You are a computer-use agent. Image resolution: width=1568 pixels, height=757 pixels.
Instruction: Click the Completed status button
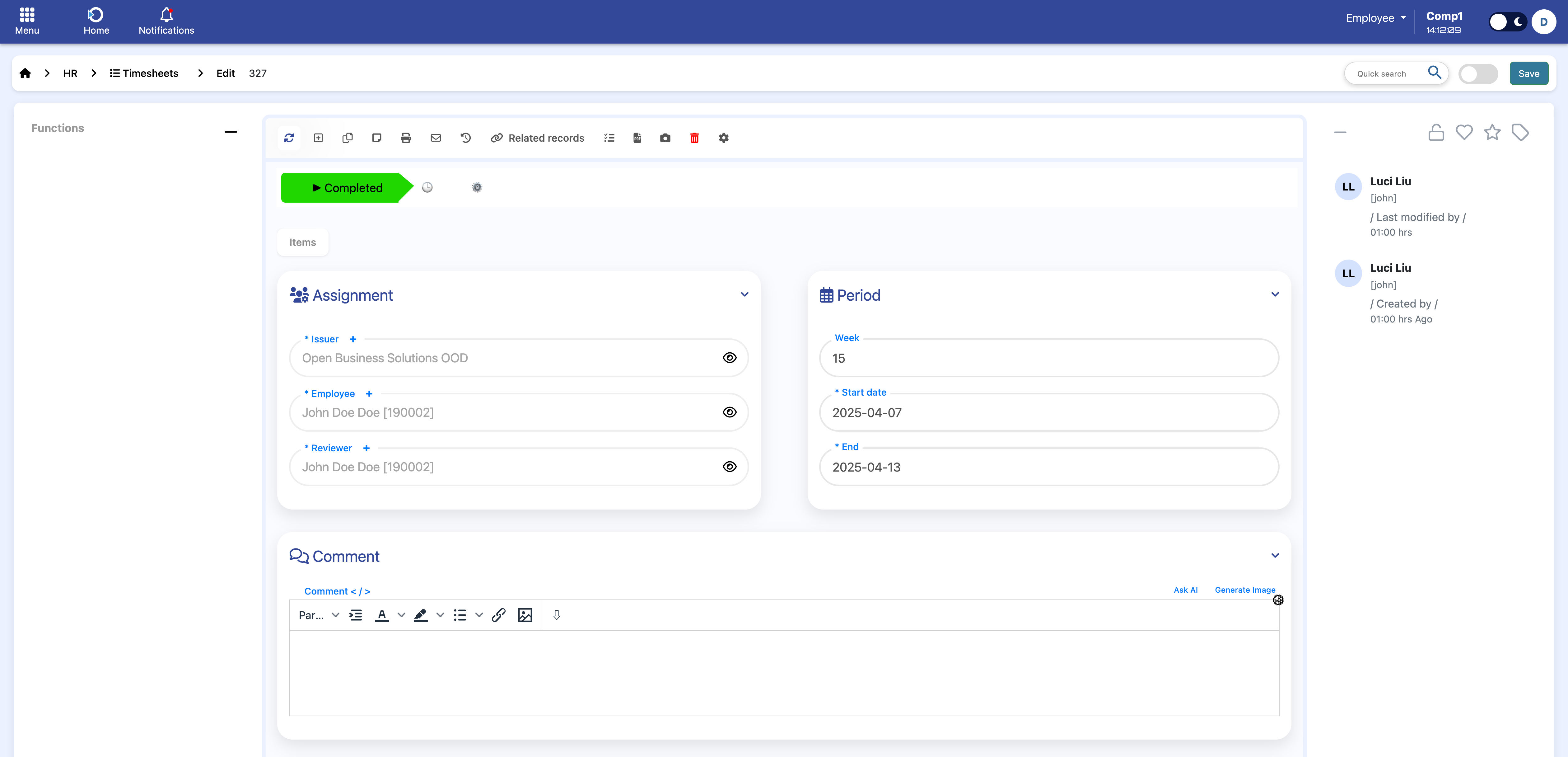pyautogui.click(x=347, y=188)
